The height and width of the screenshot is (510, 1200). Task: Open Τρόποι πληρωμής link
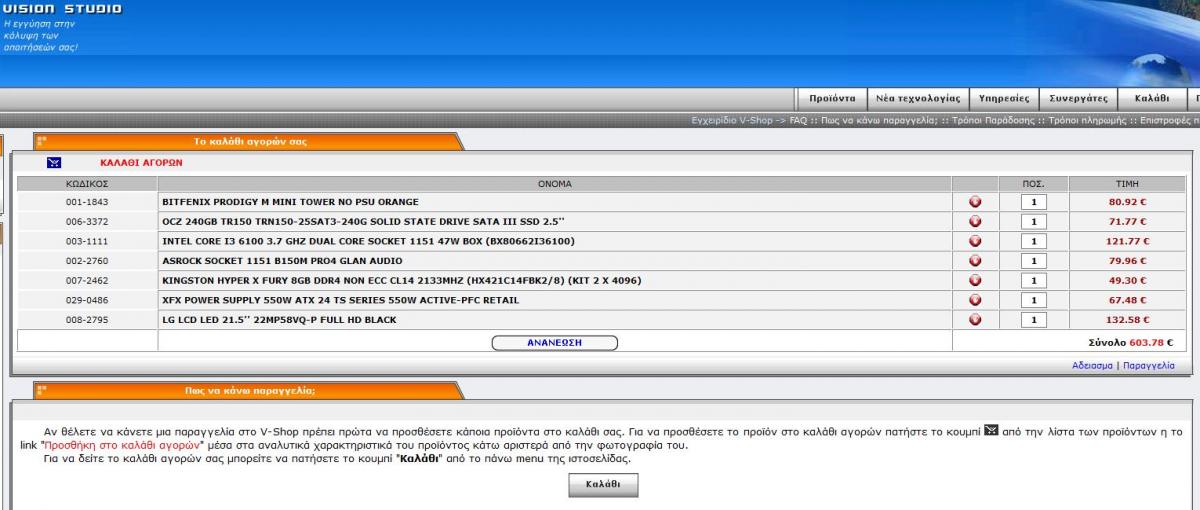(x=1087, y=120)
